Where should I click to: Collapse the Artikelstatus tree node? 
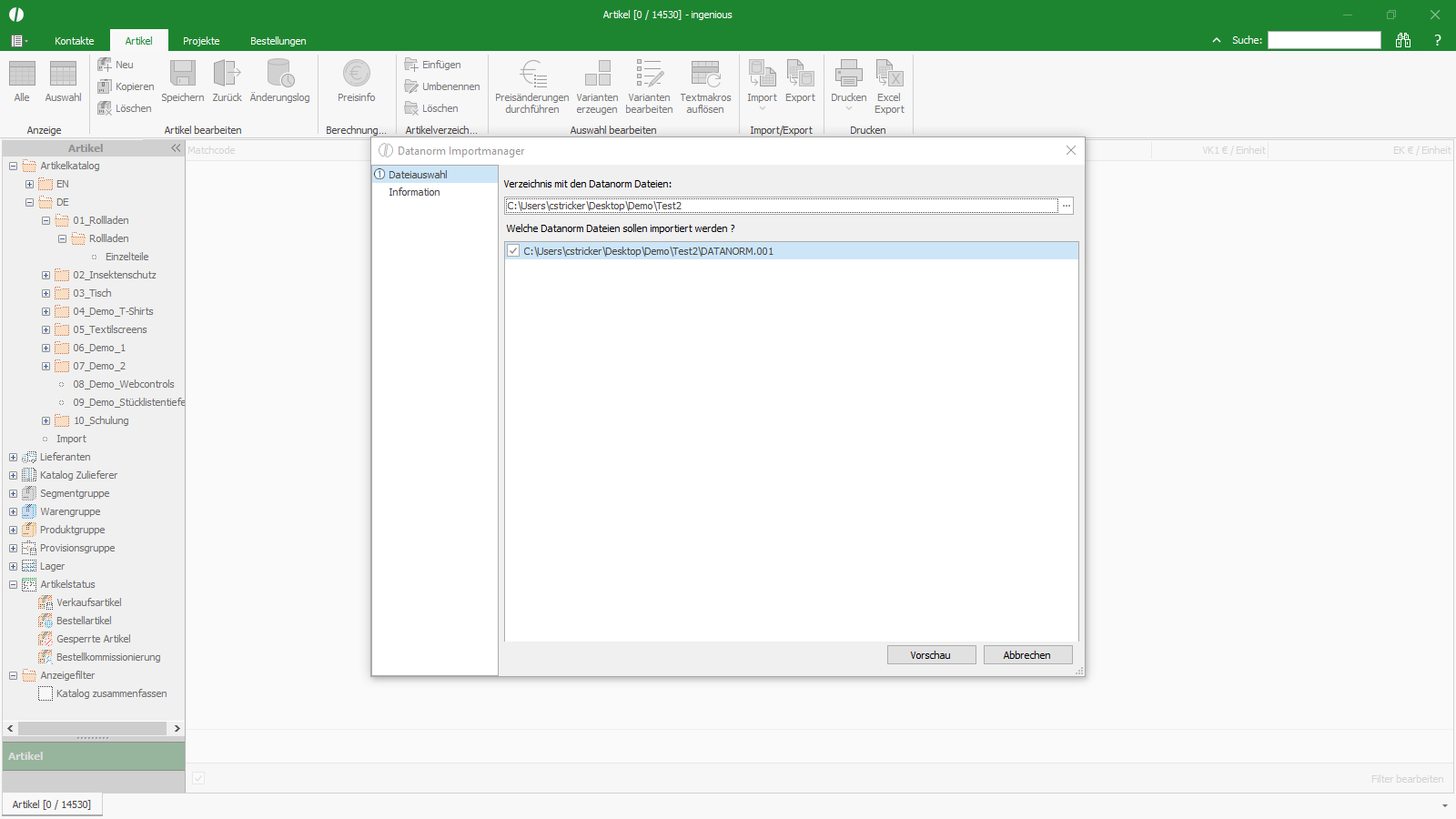[13, 584]
